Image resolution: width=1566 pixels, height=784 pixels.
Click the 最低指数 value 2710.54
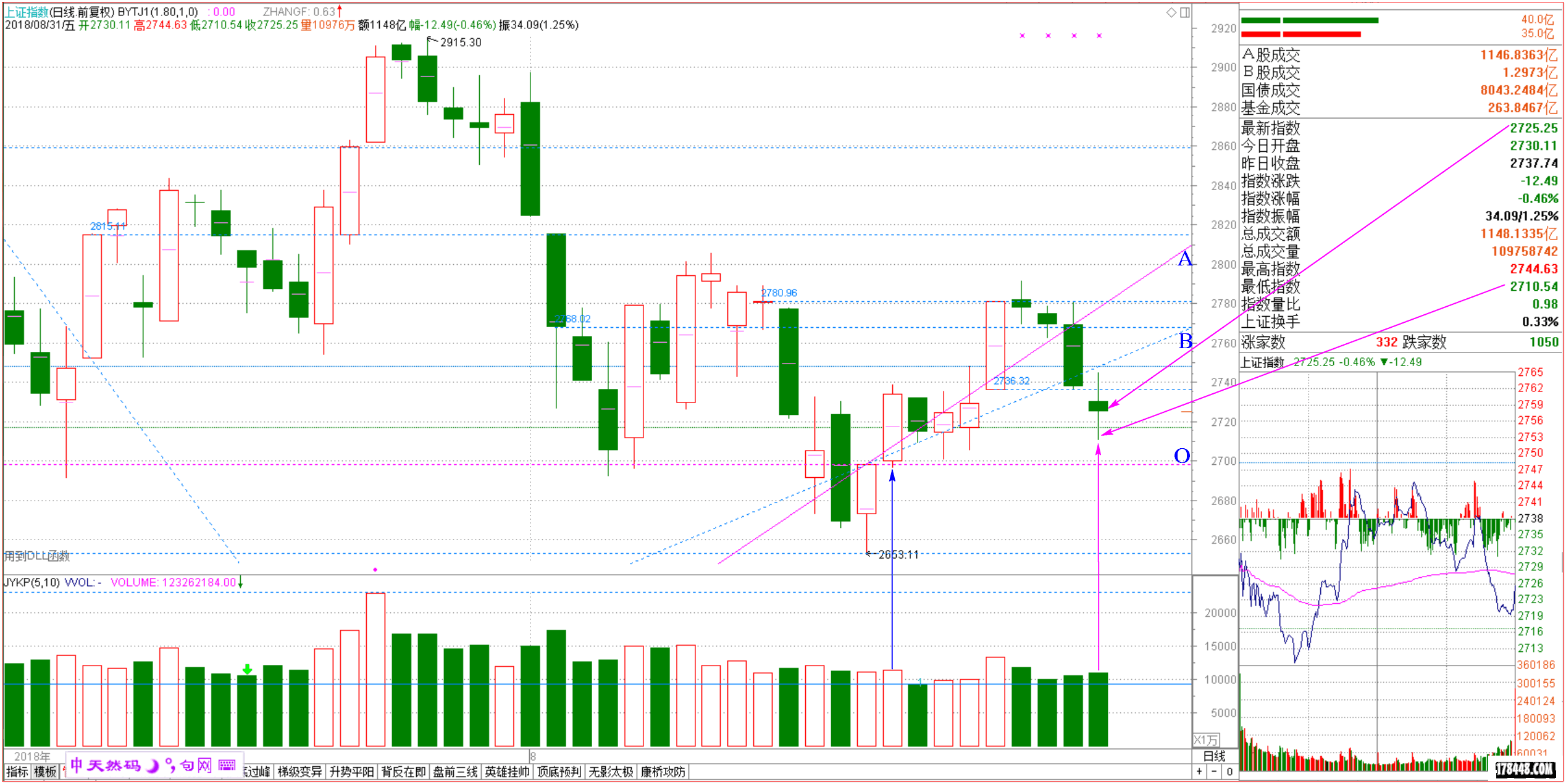coord(1534,286)
